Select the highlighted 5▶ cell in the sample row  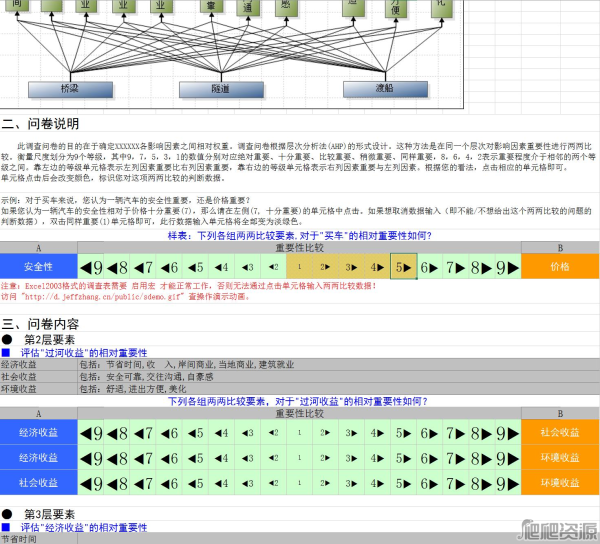(x=403, y=267)
